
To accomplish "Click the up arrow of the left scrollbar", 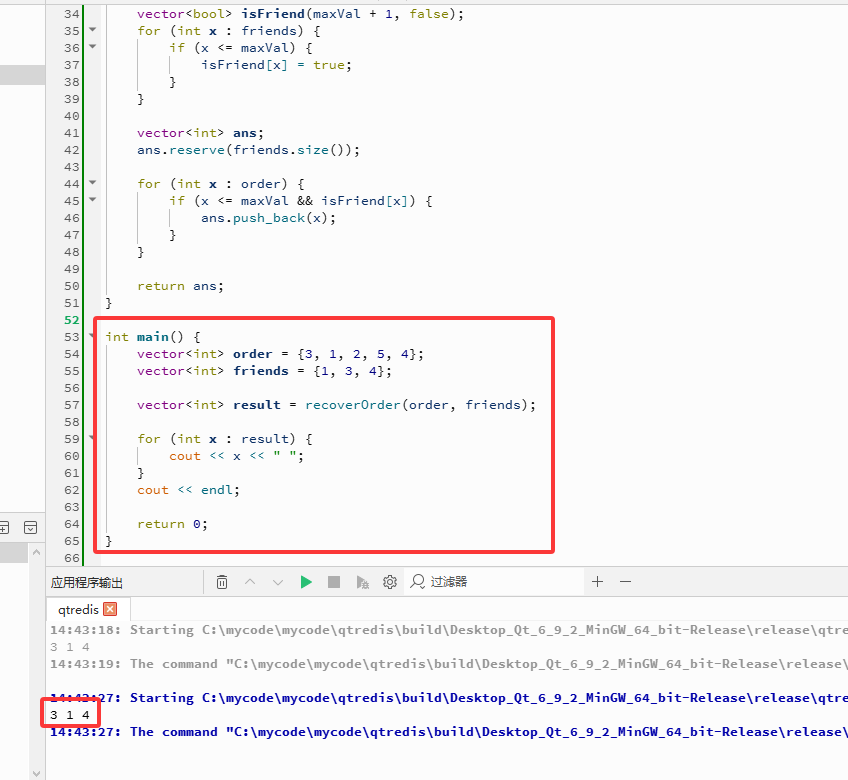I will [36, 552].
